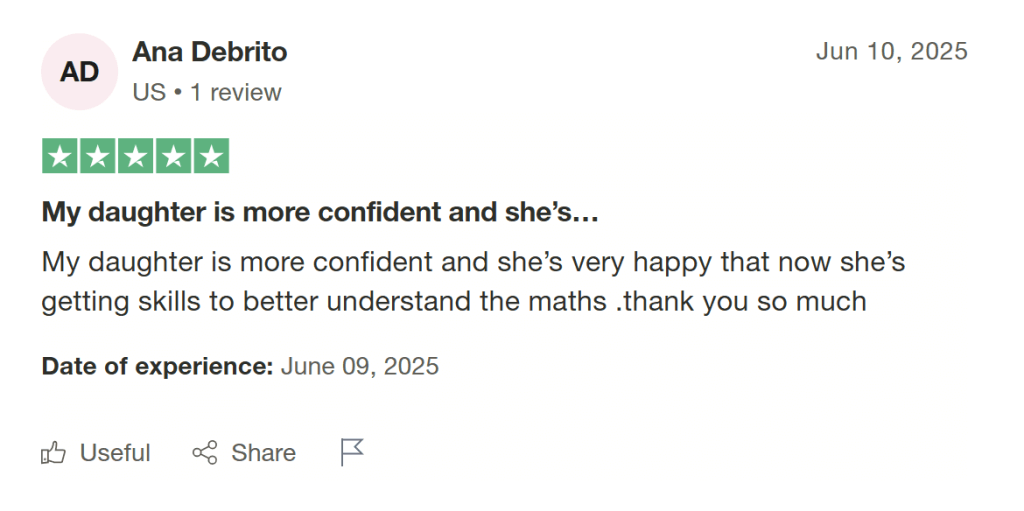Click the fourth green rating star

pyautogui.click(x=173, y=156)
